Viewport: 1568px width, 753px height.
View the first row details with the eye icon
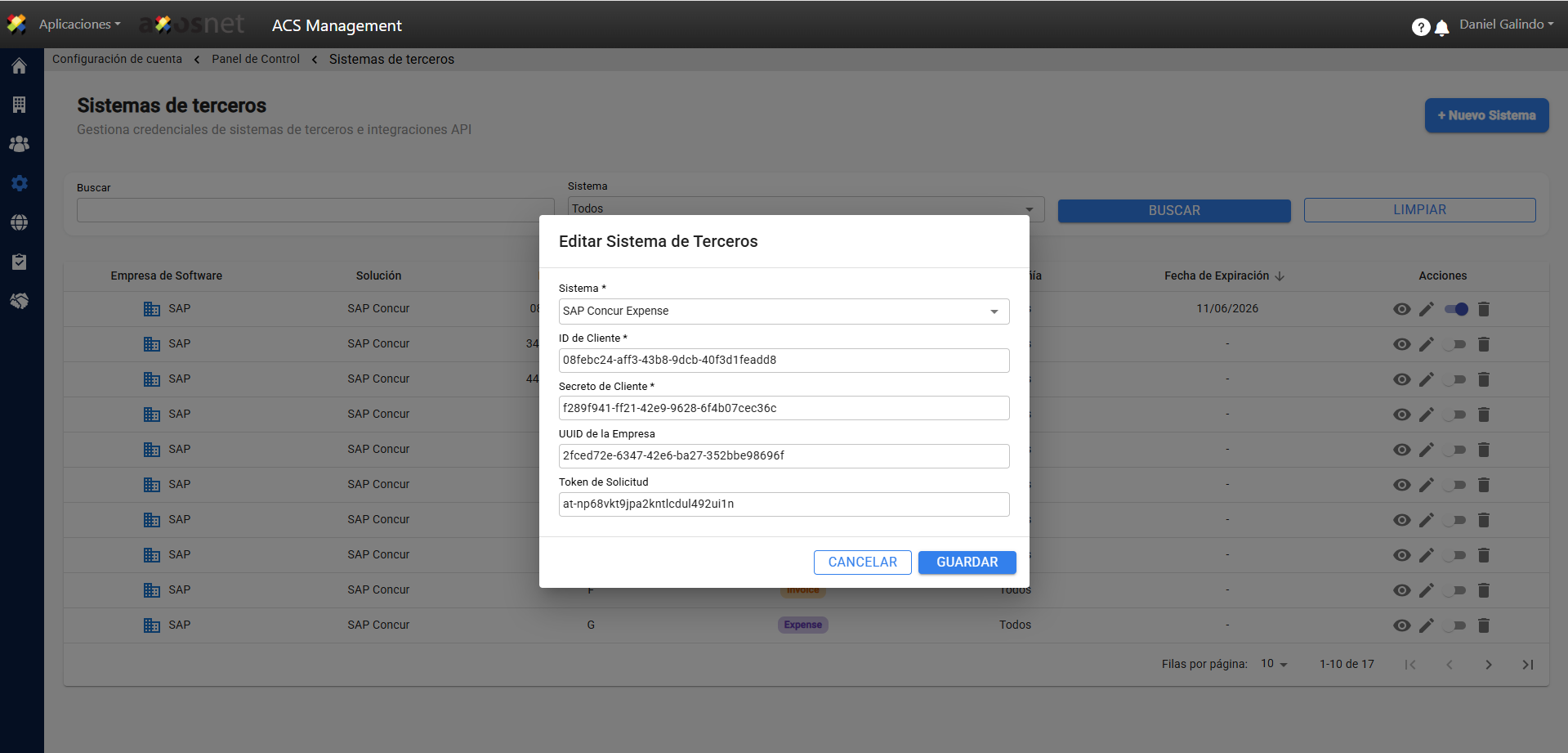pos(1401,309)
